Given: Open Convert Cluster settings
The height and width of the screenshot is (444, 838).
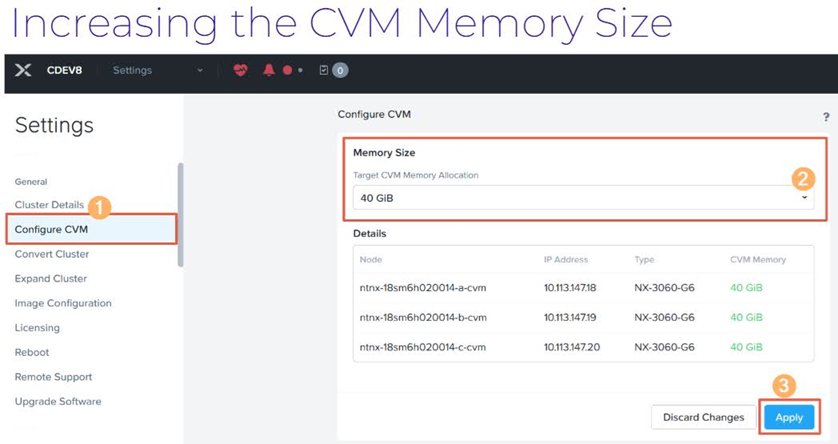Looking at the screenshot, I should point(52,254).
